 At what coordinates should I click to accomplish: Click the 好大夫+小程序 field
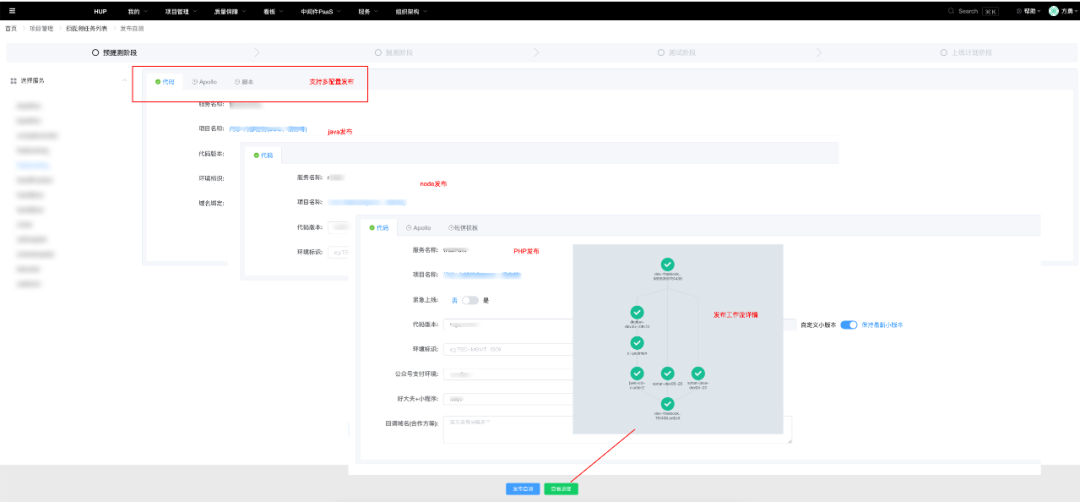(508, 399)
